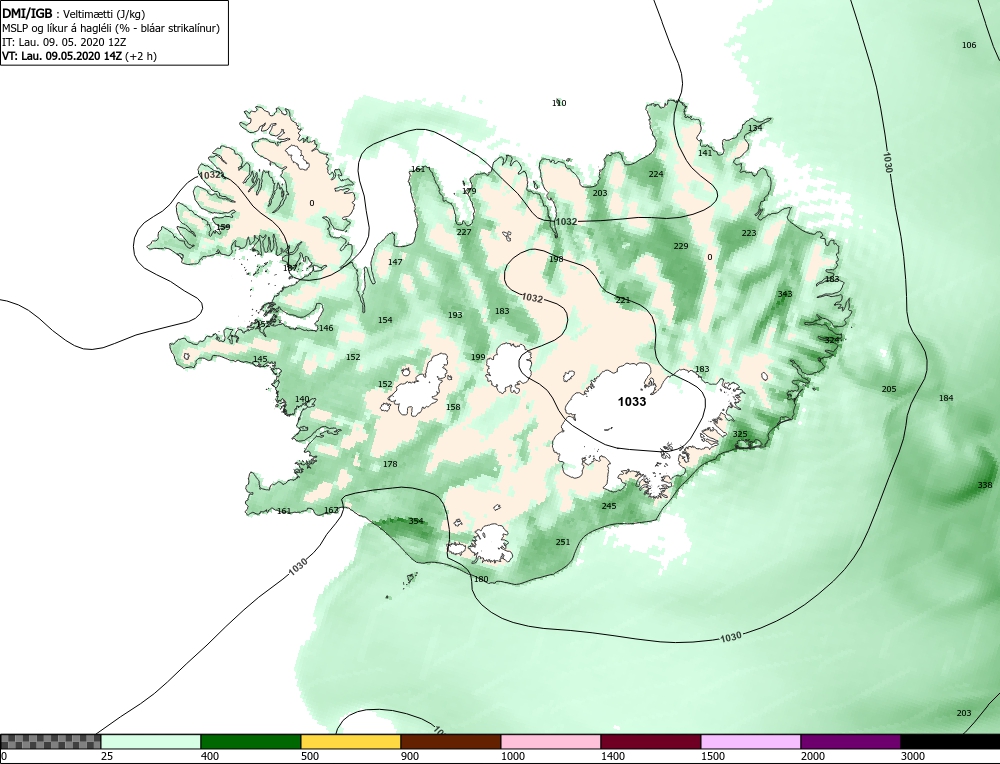Click the map value "251"
This screenshot has height=764, width=1000.
(562, 542)
